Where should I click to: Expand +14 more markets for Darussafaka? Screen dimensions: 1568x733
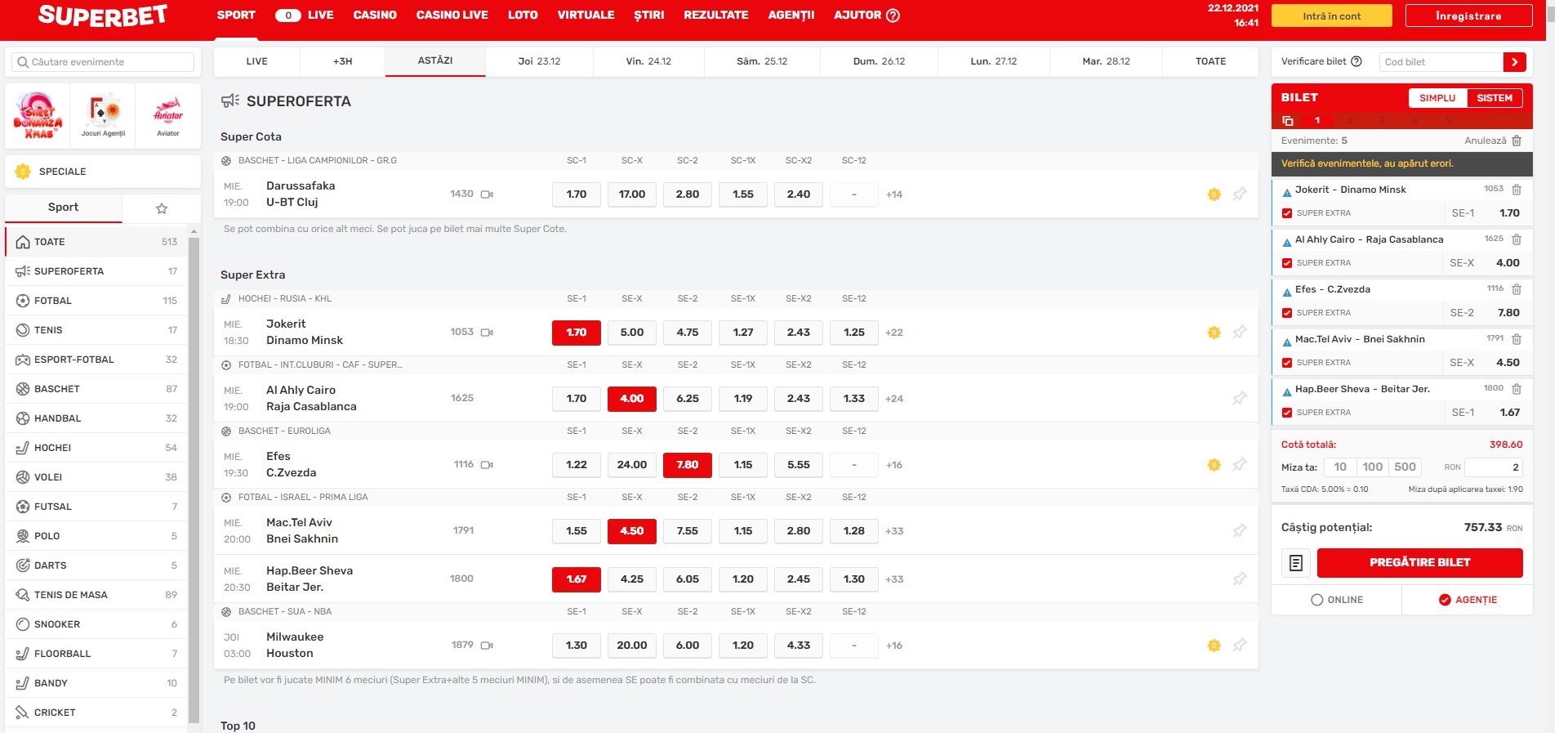[x=894, y=194]
